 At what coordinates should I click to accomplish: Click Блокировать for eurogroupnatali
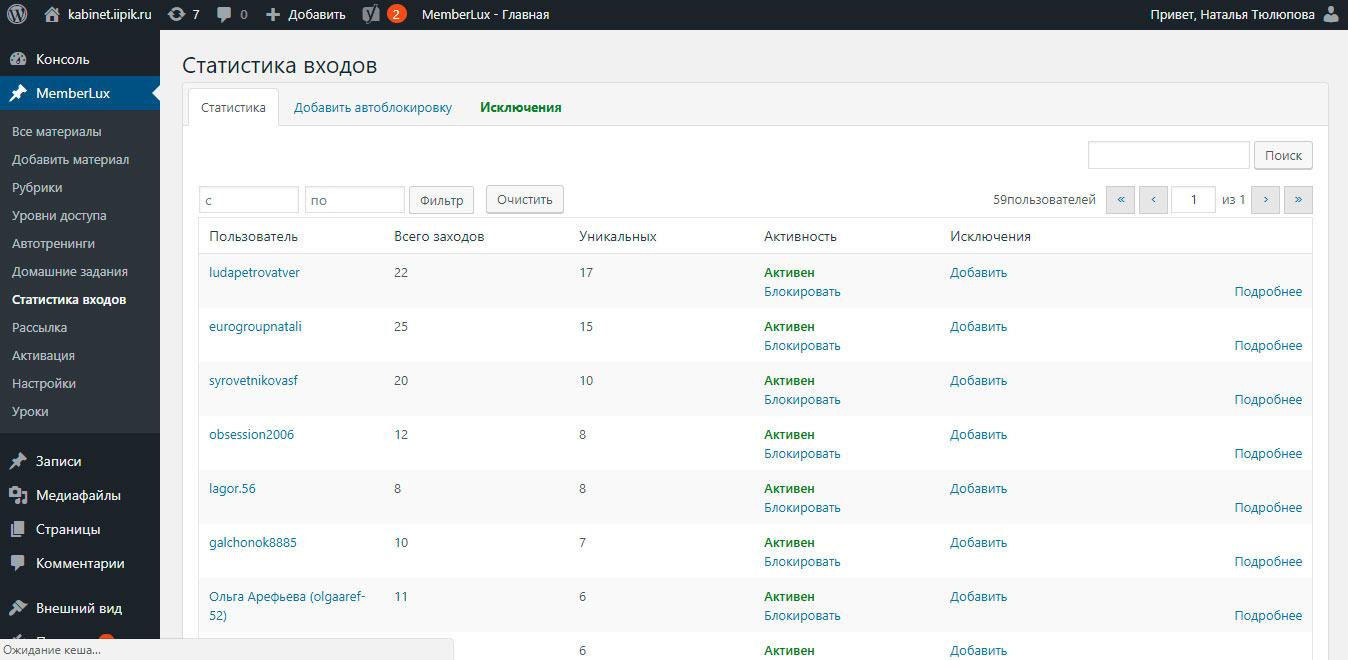tap(802, 346)
